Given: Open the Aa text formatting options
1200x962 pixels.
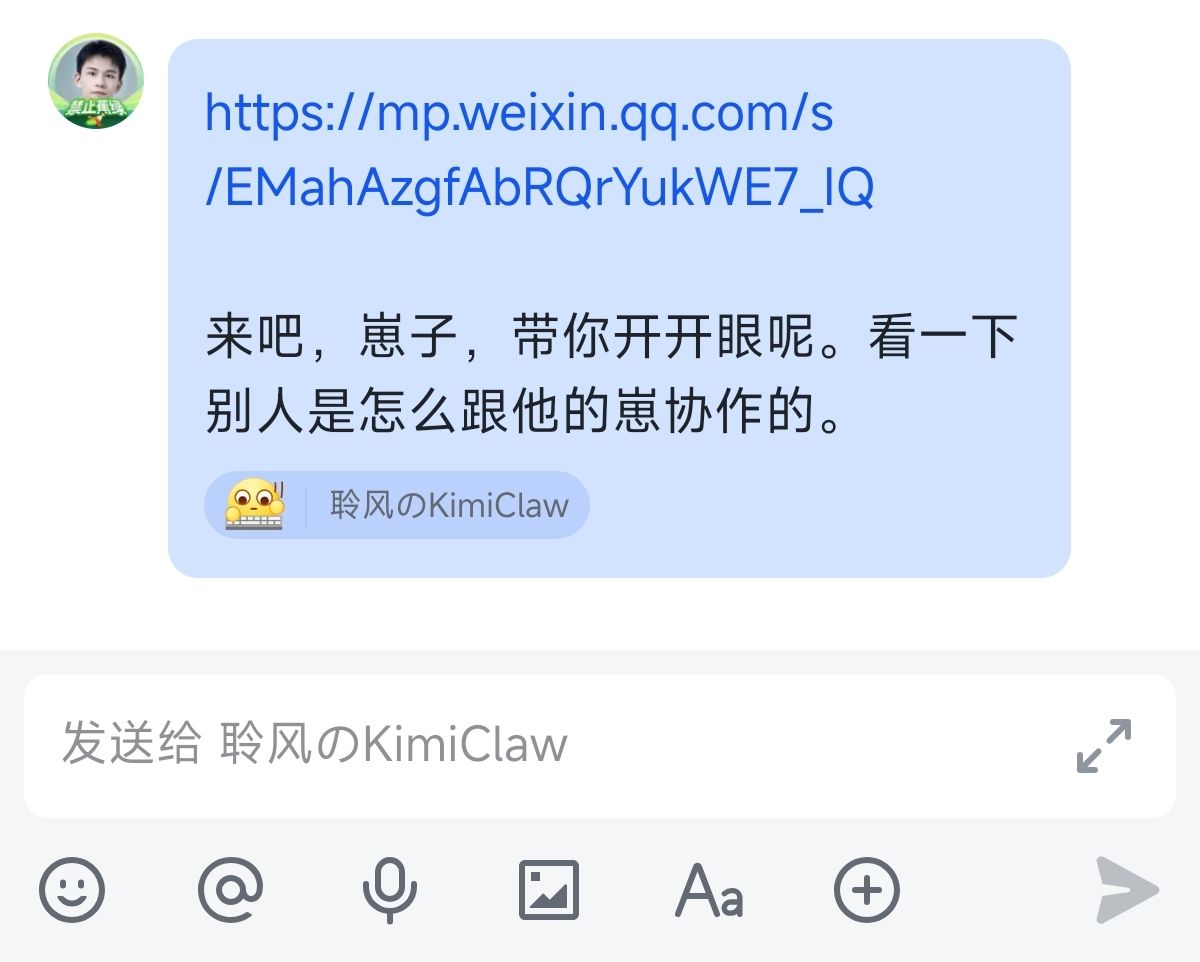Looking at the screenshot, I should click(708, 889).
